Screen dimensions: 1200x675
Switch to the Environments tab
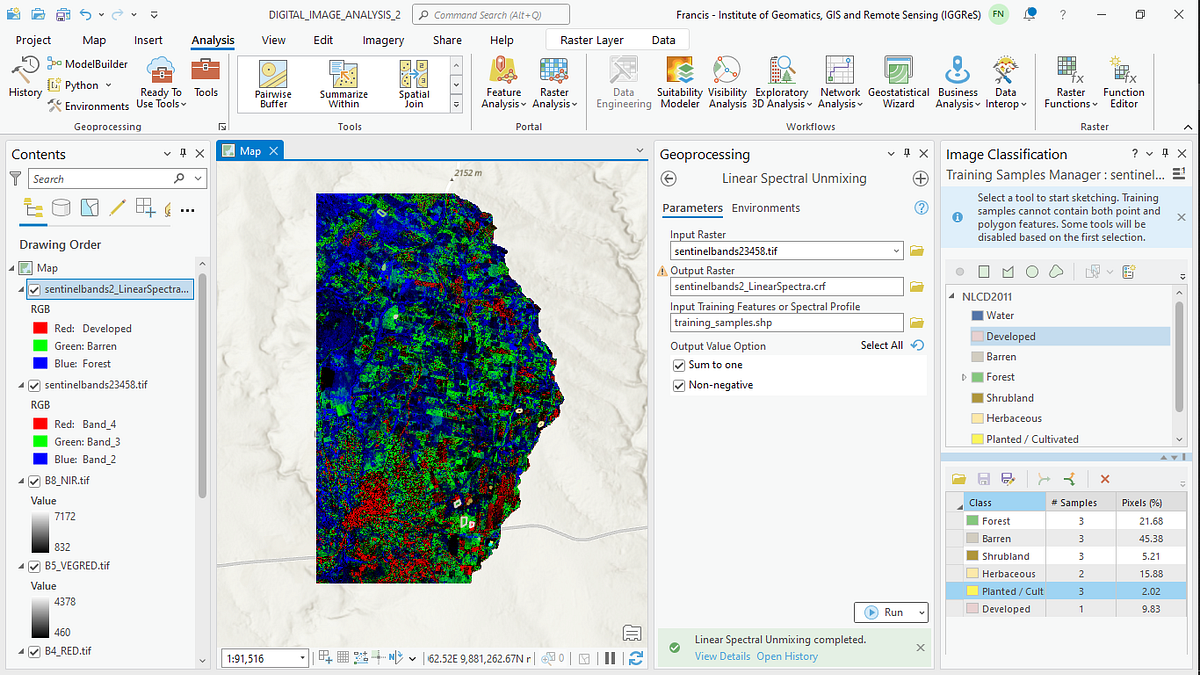point(766,208)
